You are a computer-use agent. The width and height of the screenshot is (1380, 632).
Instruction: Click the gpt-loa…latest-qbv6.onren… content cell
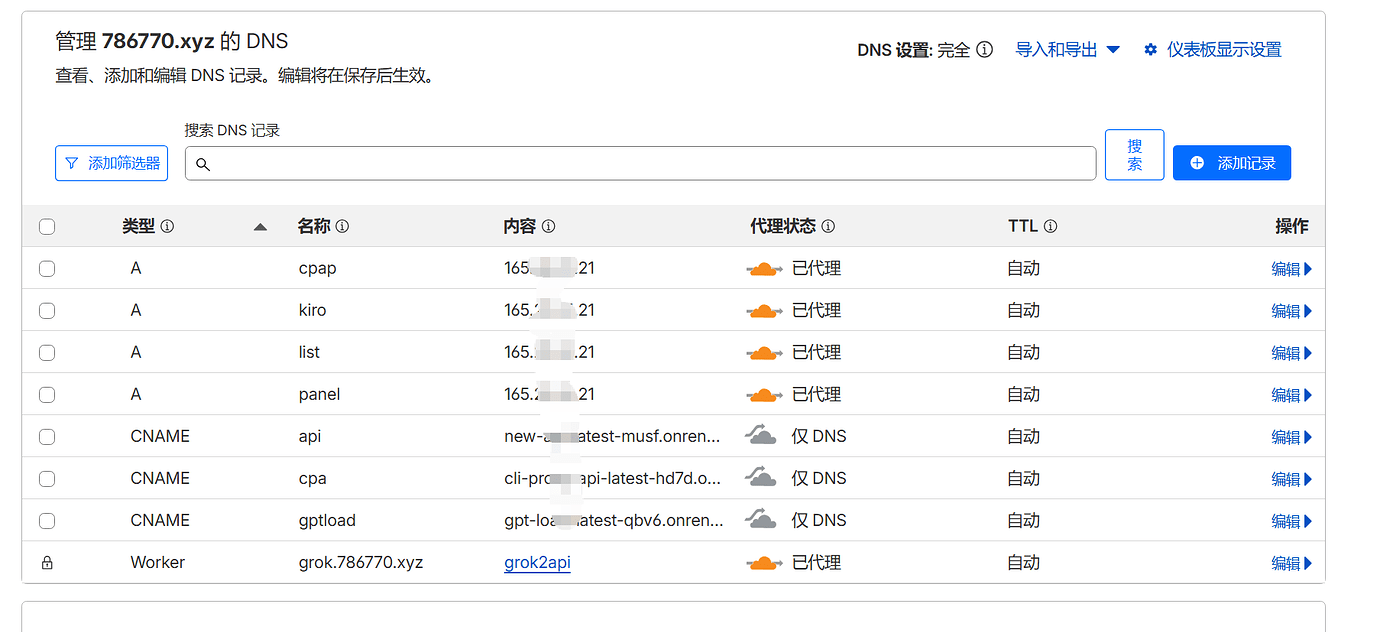pos(613,521)
